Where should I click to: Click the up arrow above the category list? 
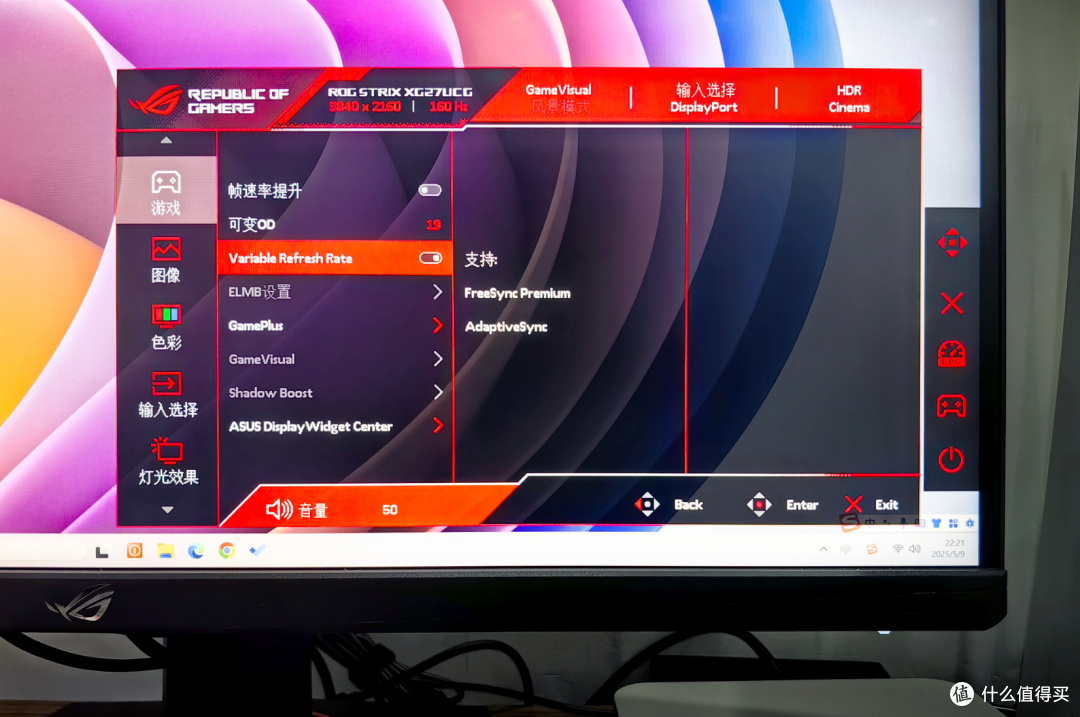pos(166,140)
